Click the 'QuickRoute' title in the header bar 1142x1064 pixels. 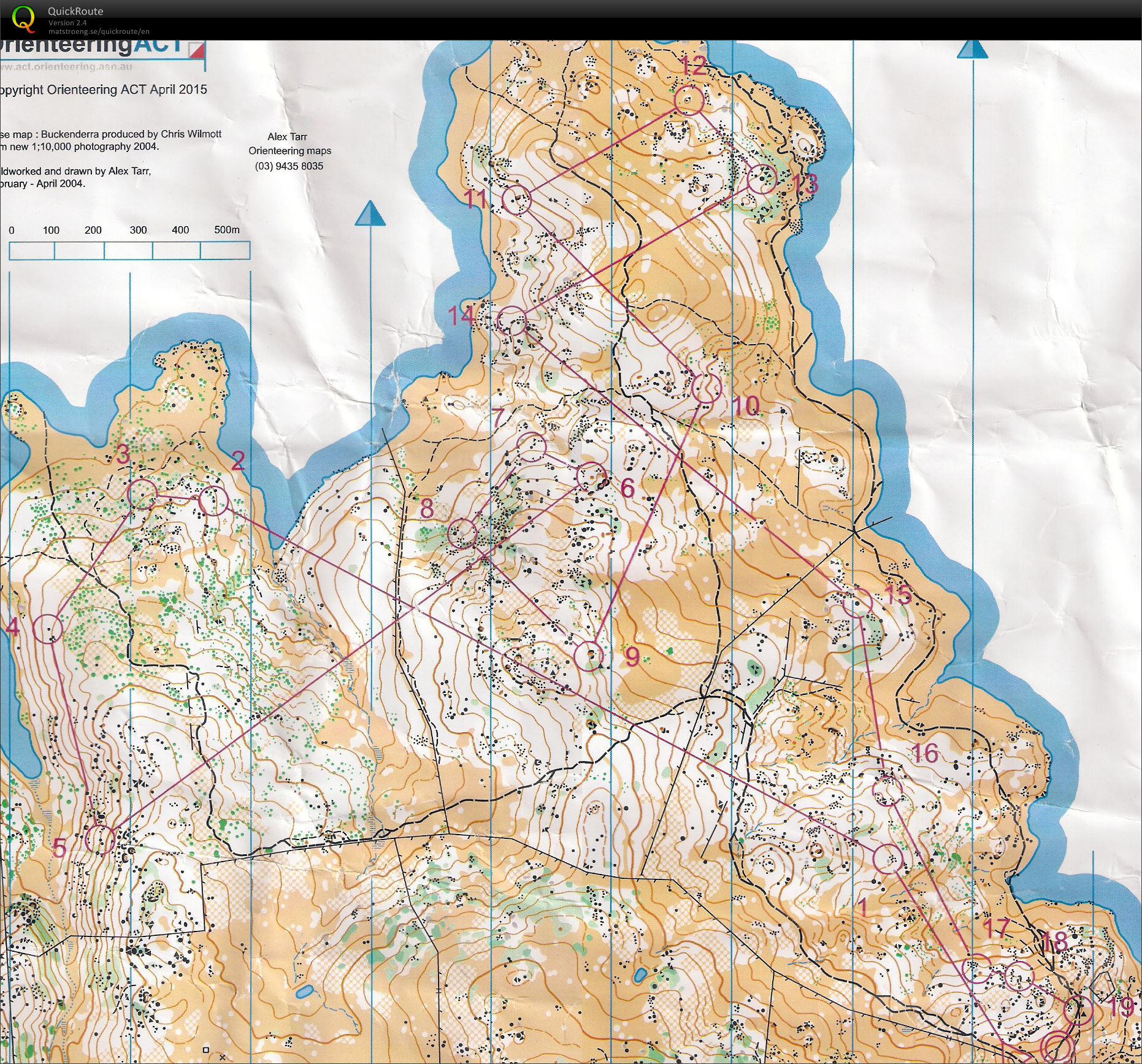tap(75, 10)
